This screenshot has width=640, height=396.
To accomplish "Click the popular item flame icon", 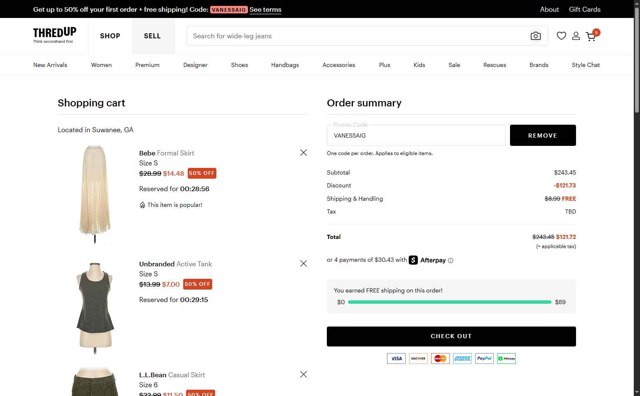I will pyautogui.click(x=142, y=205).
